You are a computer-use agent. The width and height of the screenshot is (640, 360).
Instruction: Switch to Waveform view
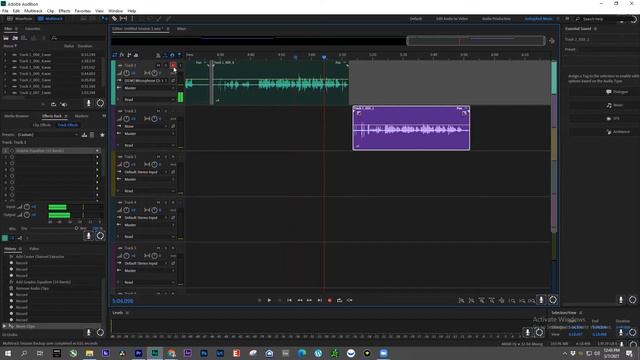point(19,18)
